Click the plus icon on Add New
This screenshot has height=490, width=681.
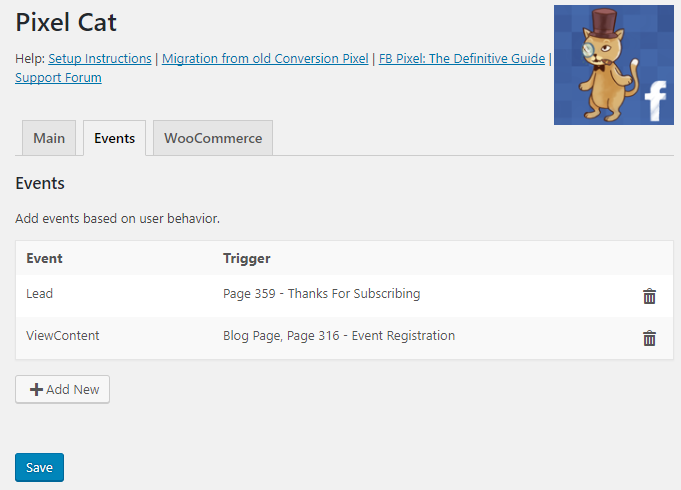coord(36,389)
